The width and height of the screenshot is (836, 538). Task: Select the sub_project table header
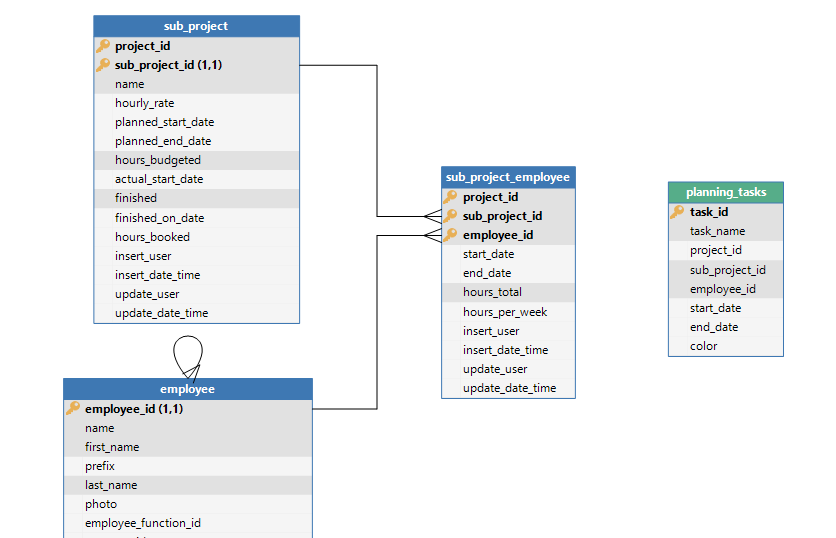(196, 26)
